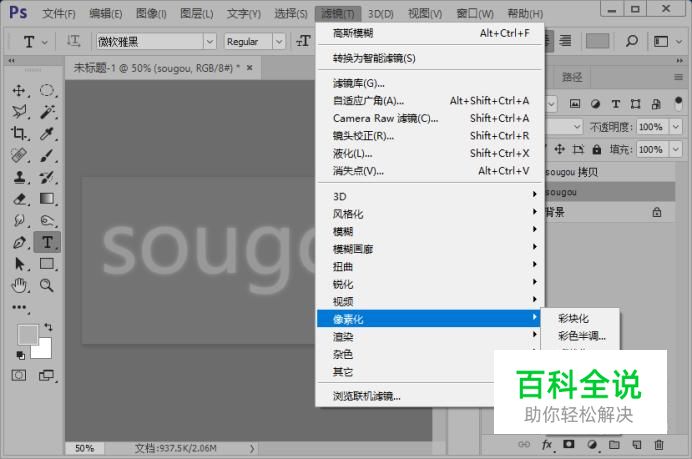Toggle lock all for the layer
This screenshot has width=692, height=459.
click(597, 150)
